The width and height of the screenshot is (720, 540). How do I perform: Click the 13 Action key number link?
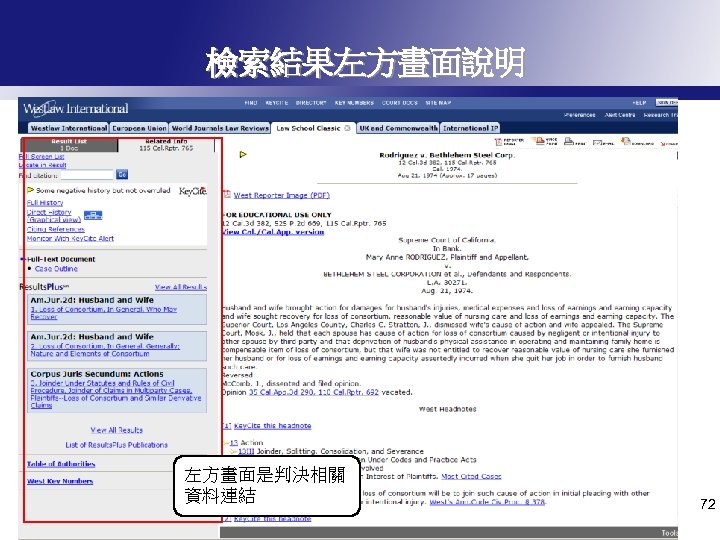(234, 443)
